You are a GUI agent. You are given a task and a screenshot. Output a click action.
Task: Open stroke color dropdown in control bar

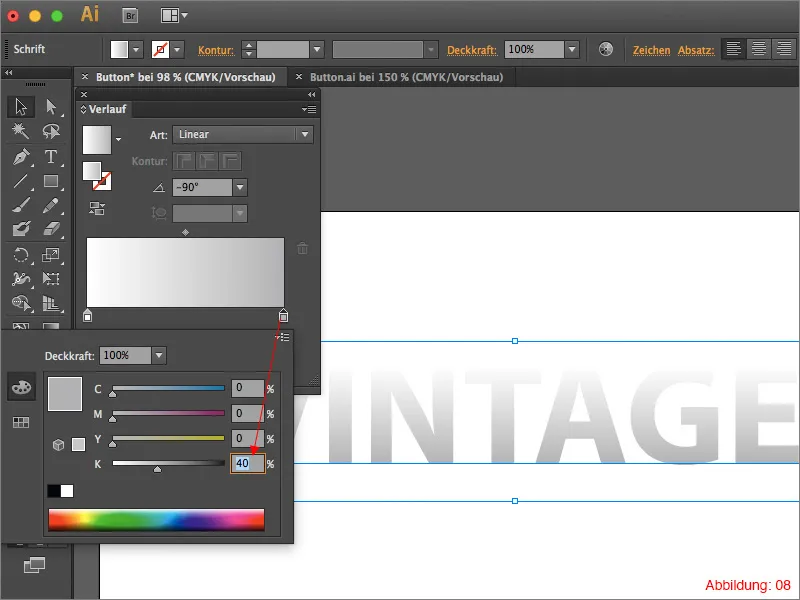177,50
